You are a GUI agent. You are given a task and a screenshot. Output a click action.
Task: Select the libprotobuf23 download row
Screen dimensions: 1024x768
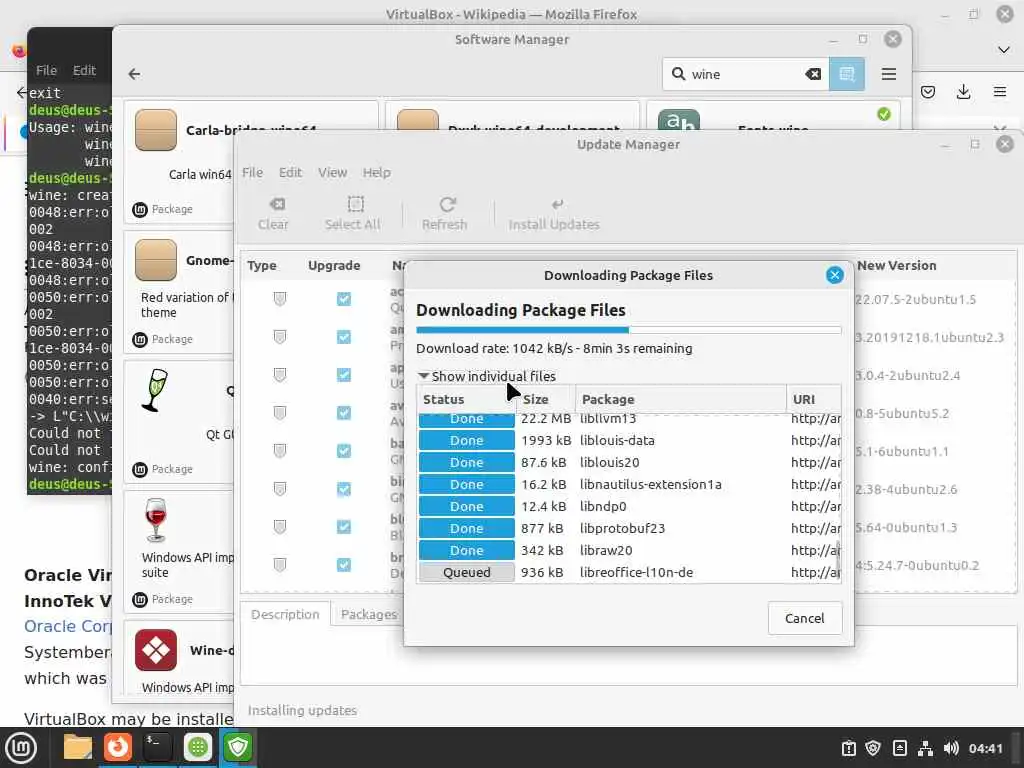click(629, 528)
